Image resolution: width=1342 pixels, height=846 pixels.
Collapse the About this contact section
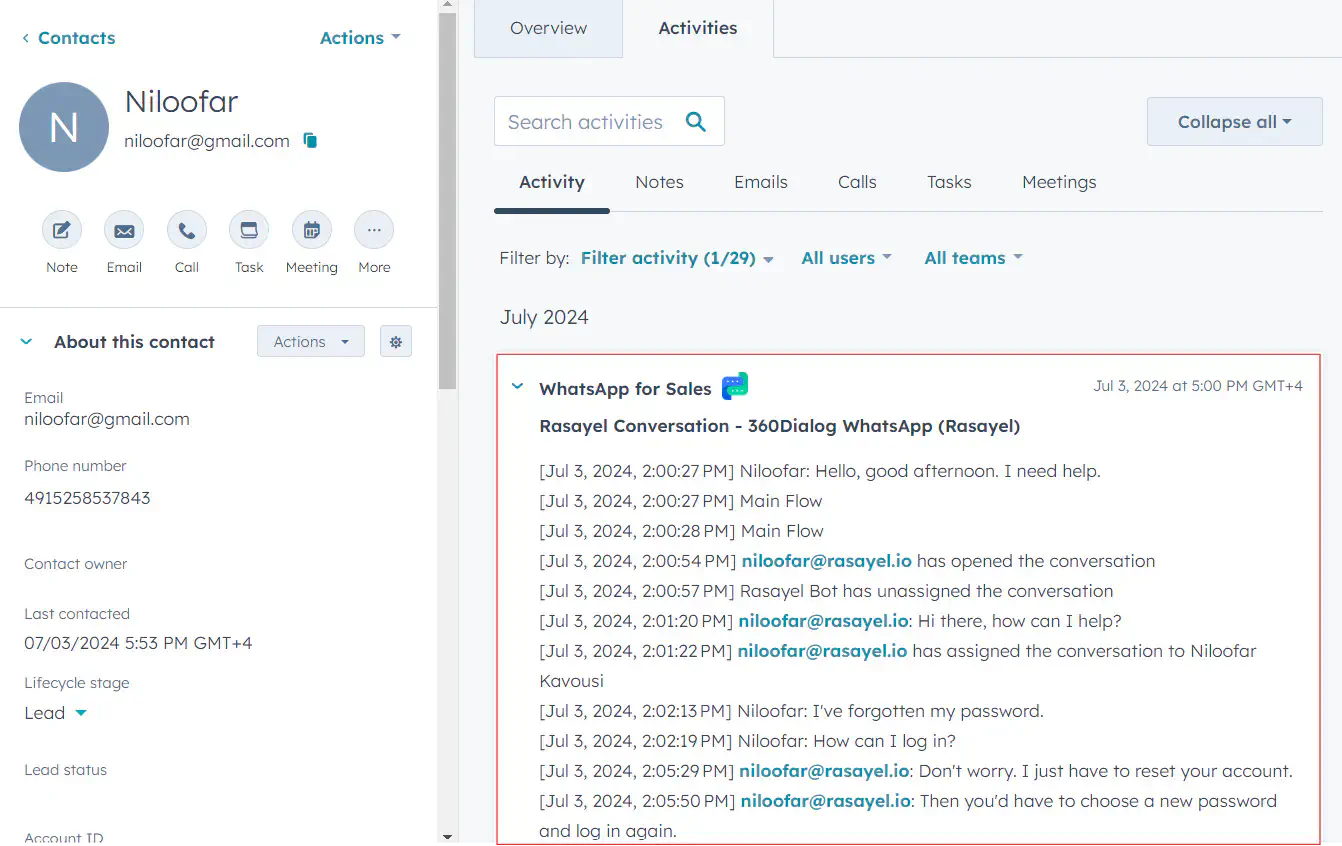(x=26, y=342)
